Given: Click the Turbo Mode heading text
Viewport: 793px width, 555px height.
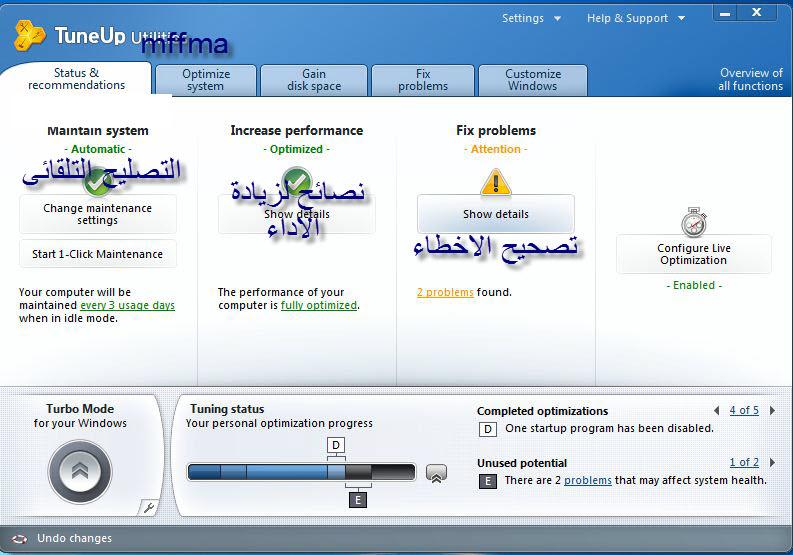Looking at the screenshot, I should pyautogui.click(x=80, y=409).
